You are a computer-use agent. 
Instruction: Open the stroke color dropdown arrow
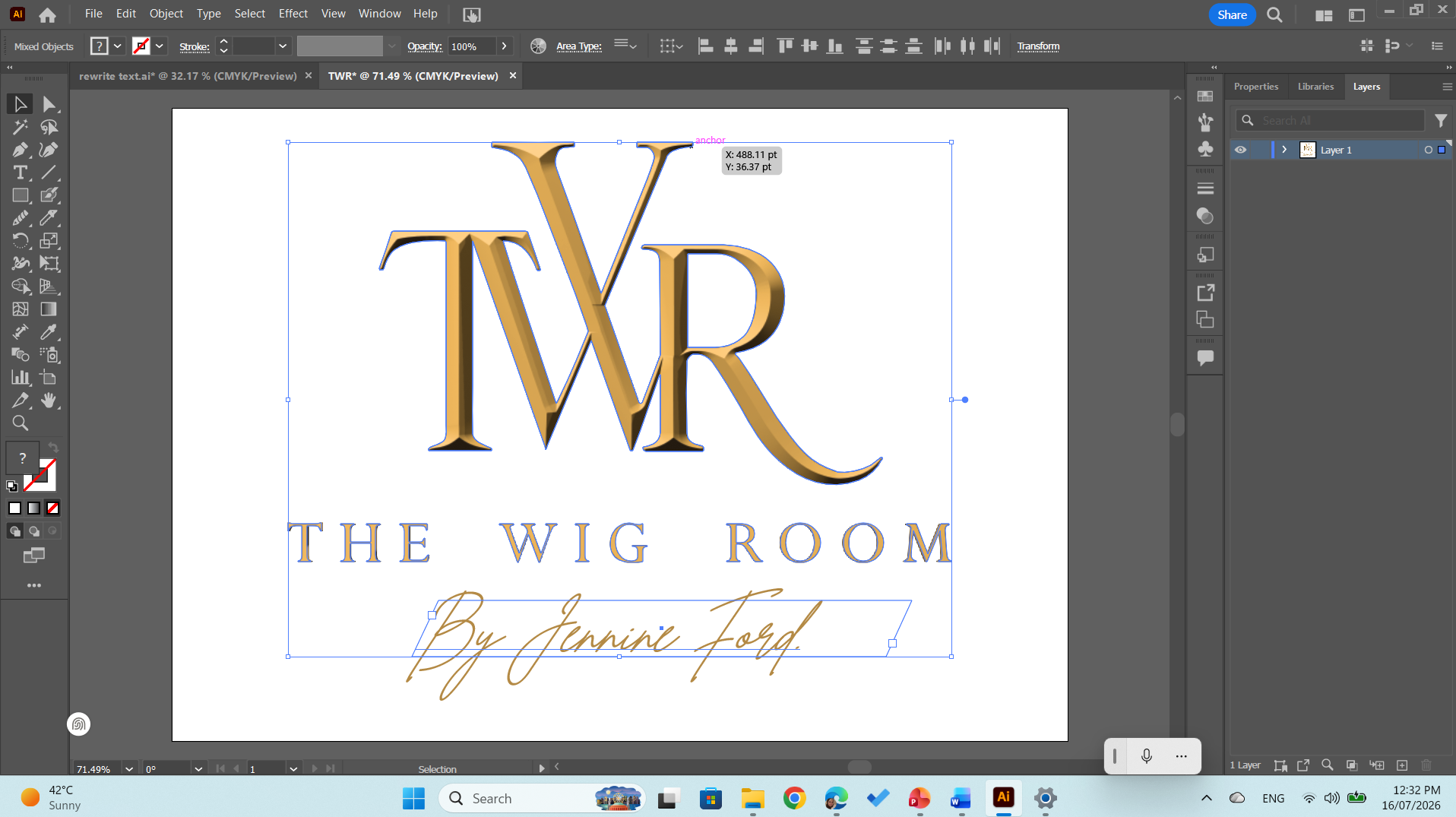(160, 46)
